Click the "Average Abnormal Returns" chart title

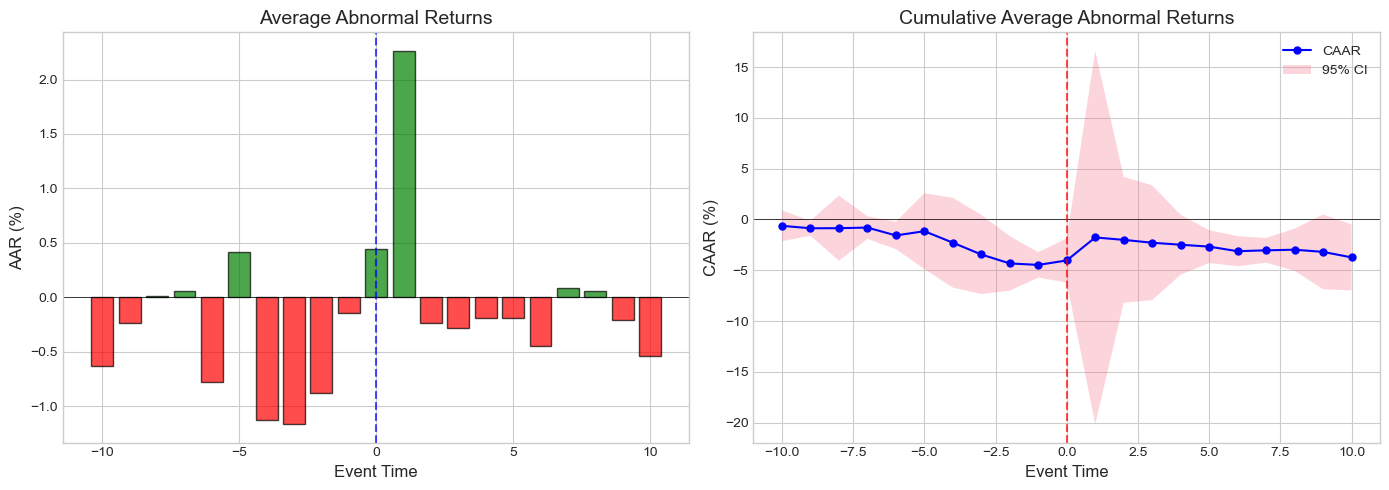click(376, 18)
